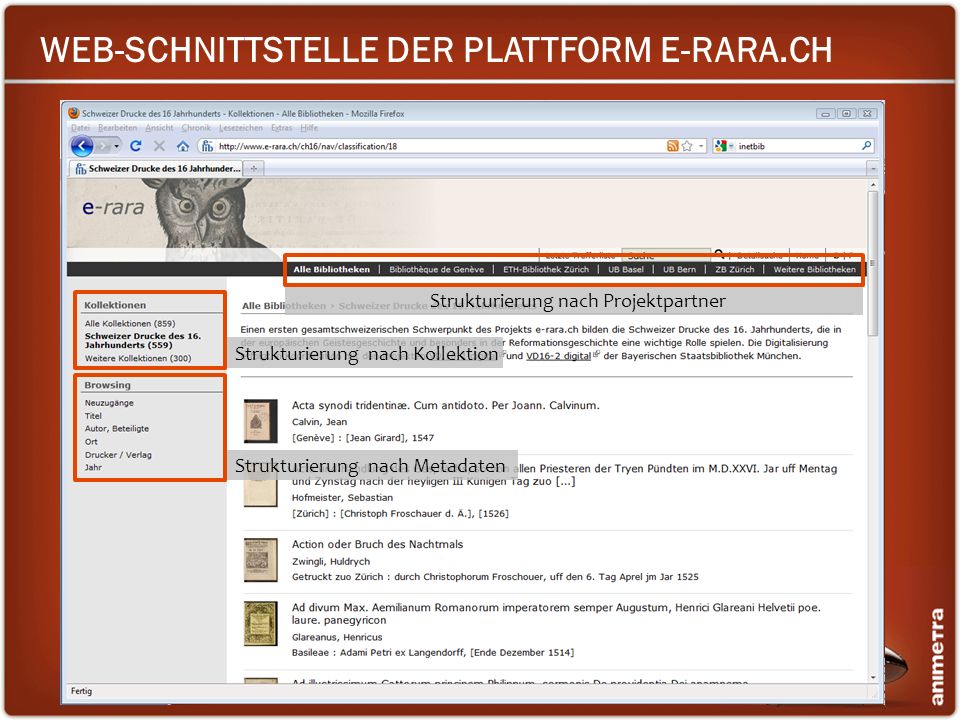The height and width of the screenshot is (720, 960).
Task: Open Action oder Bruch des Nachtmals
Action: tap(377, 544)
